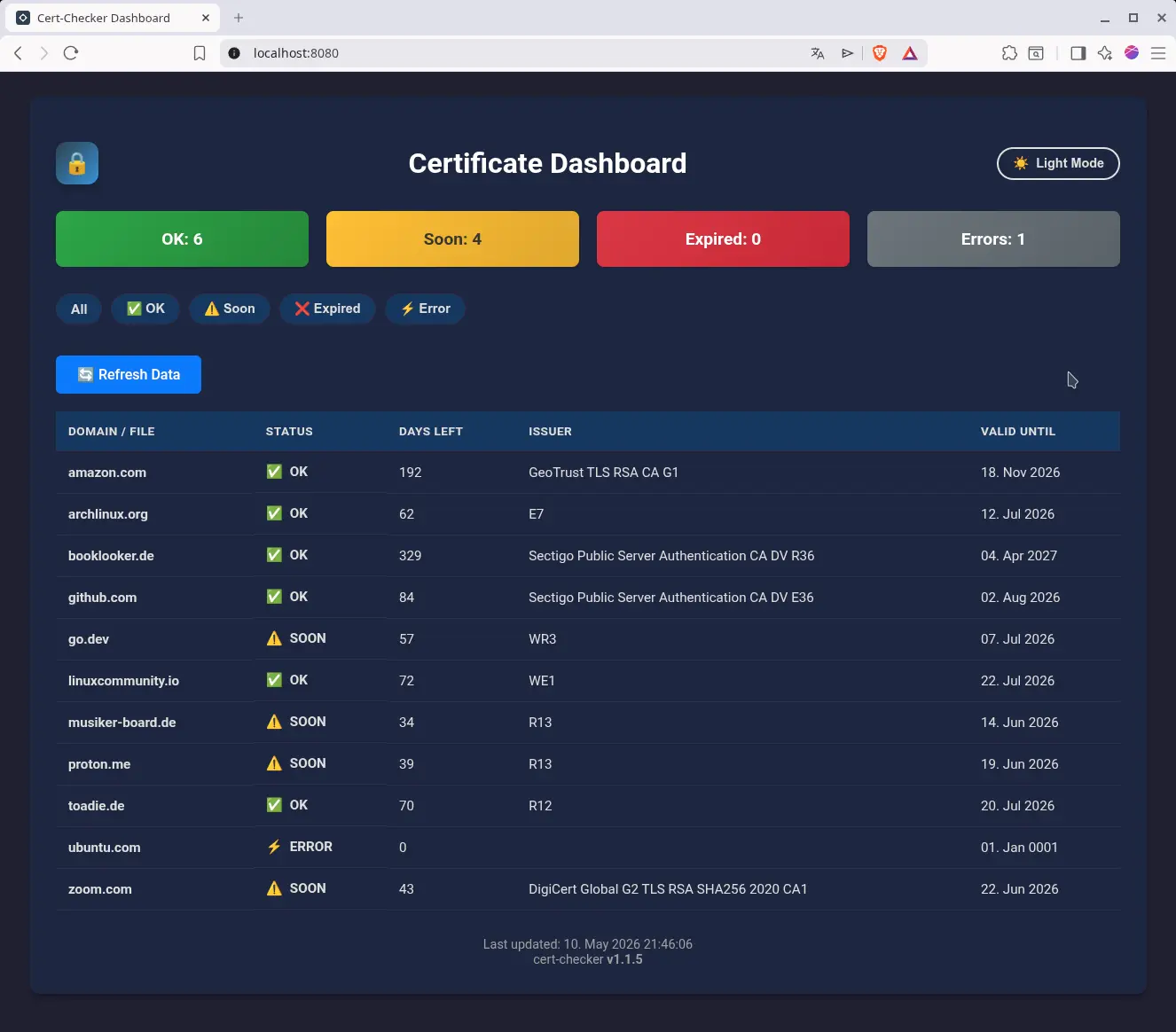Open the extensions puzzle icon
Screen dimensions: 1176x1032
click(1009, 53)
